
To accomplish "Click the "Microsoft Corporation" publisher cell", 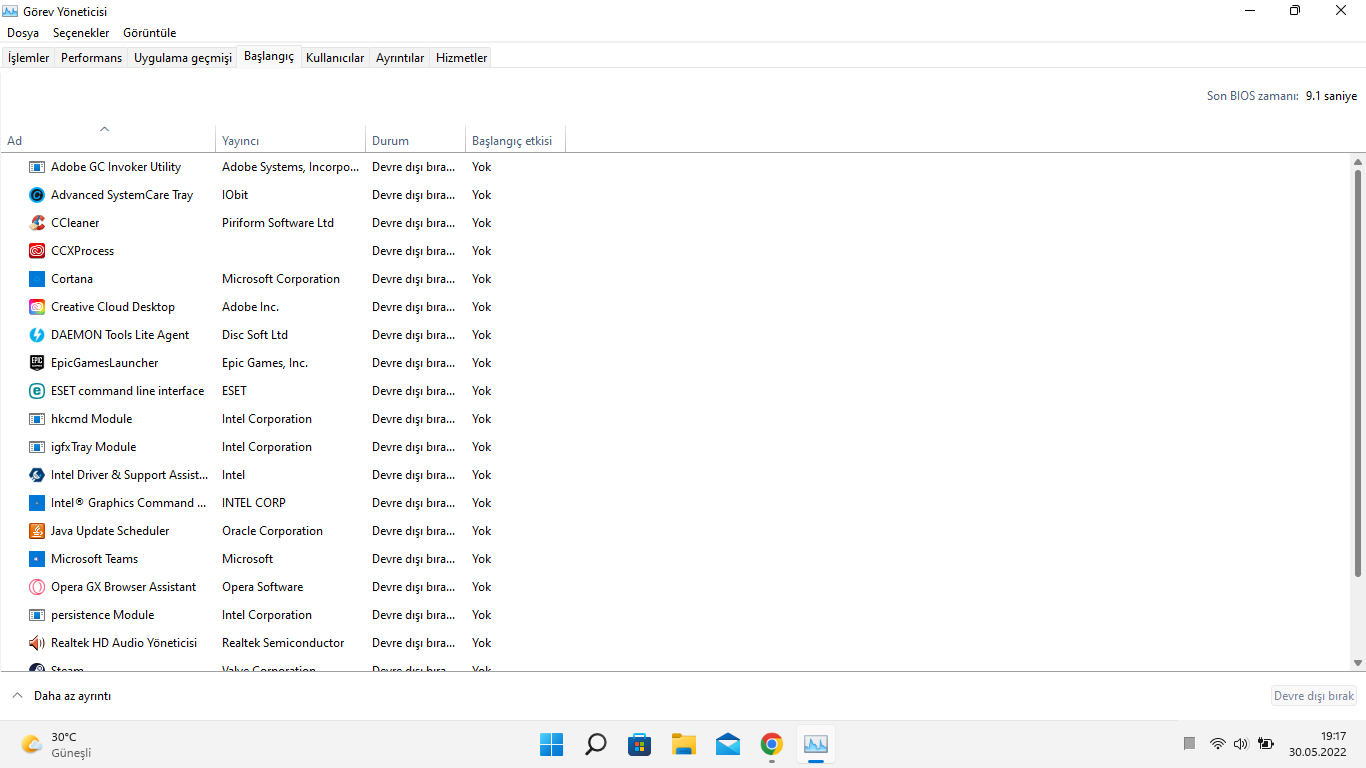I will click(281, 279).
